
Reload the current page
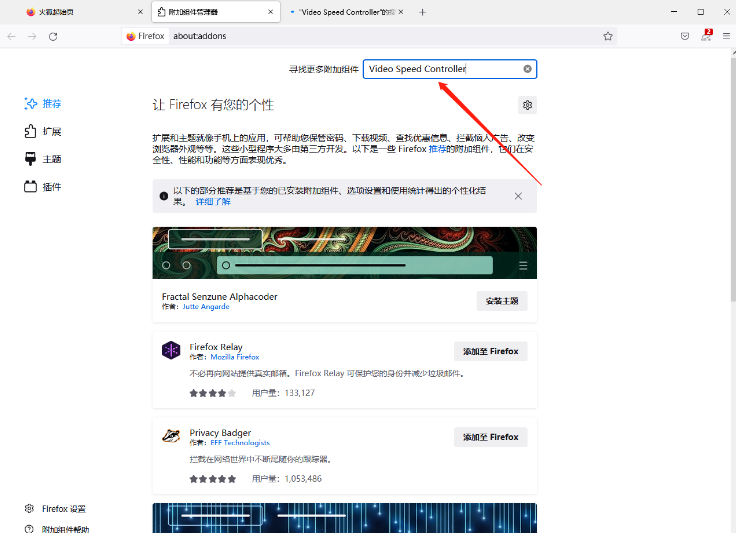pos(53,37)
